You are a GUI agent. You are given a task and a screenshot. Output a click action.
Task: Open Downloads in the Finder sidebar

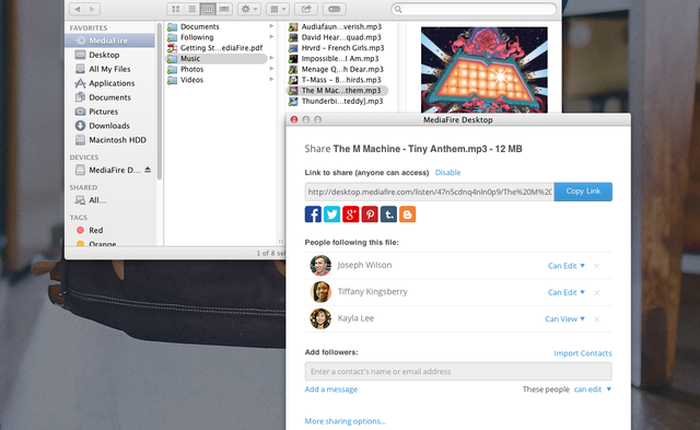click(x=109, y=125)
